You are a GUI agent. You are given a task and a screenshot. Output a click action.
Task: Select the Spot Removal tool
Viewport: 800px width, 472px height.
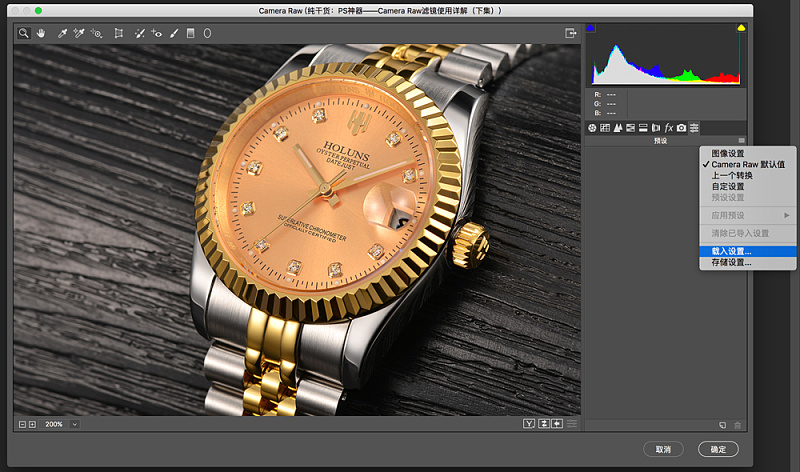click(x=139, y=33)
